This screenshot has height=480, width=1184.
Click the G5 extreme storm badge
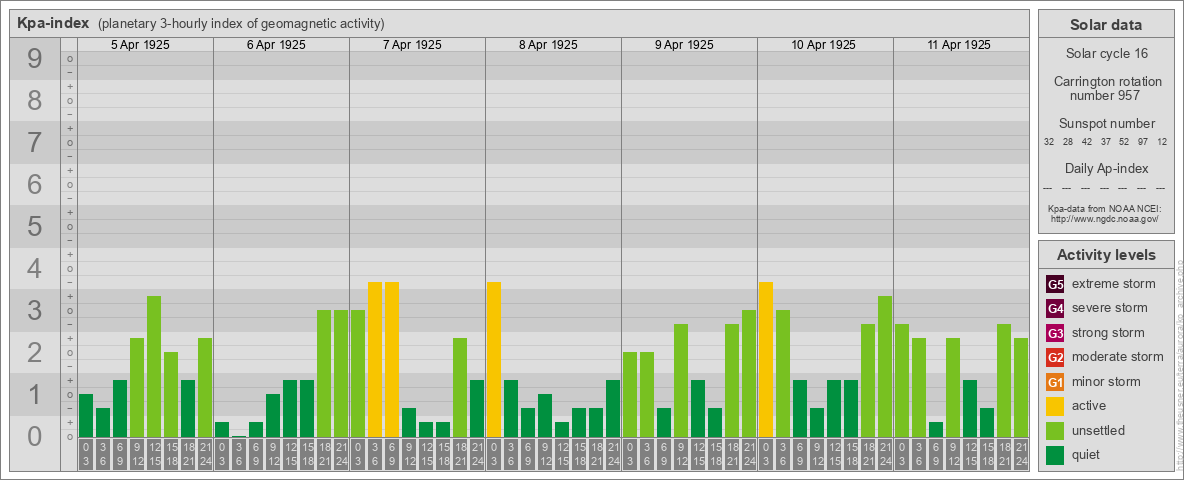click(x=1055, y=285)
